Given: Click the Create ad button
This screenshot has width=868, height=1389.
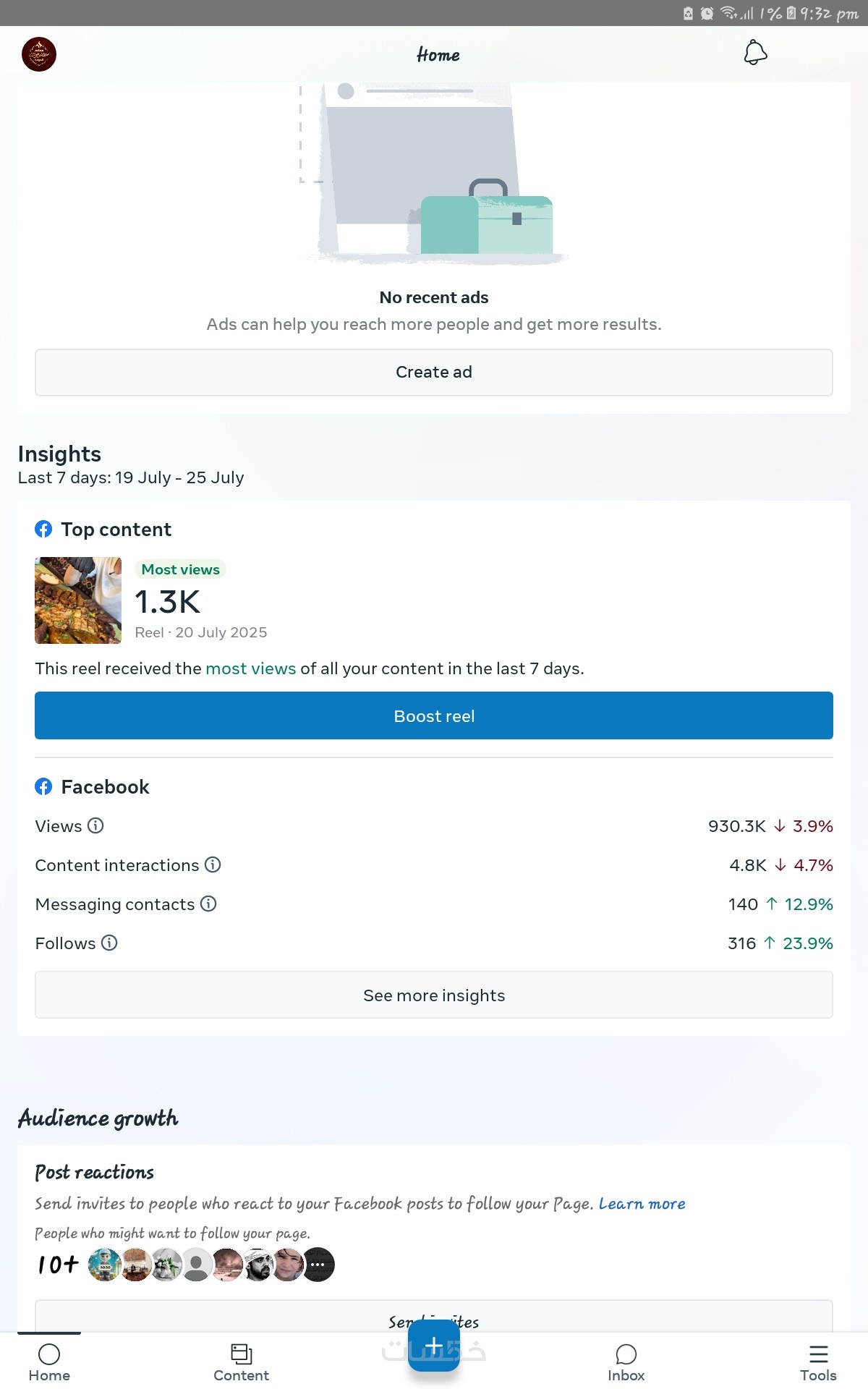Looking at the screenshot, I should coord(434,373).
